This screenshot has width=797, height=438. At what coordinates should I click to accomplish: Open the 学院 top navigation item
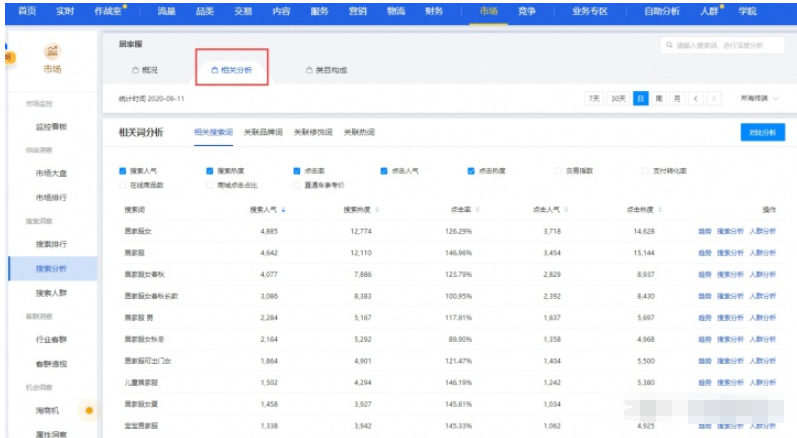click(x=747, y=11)
